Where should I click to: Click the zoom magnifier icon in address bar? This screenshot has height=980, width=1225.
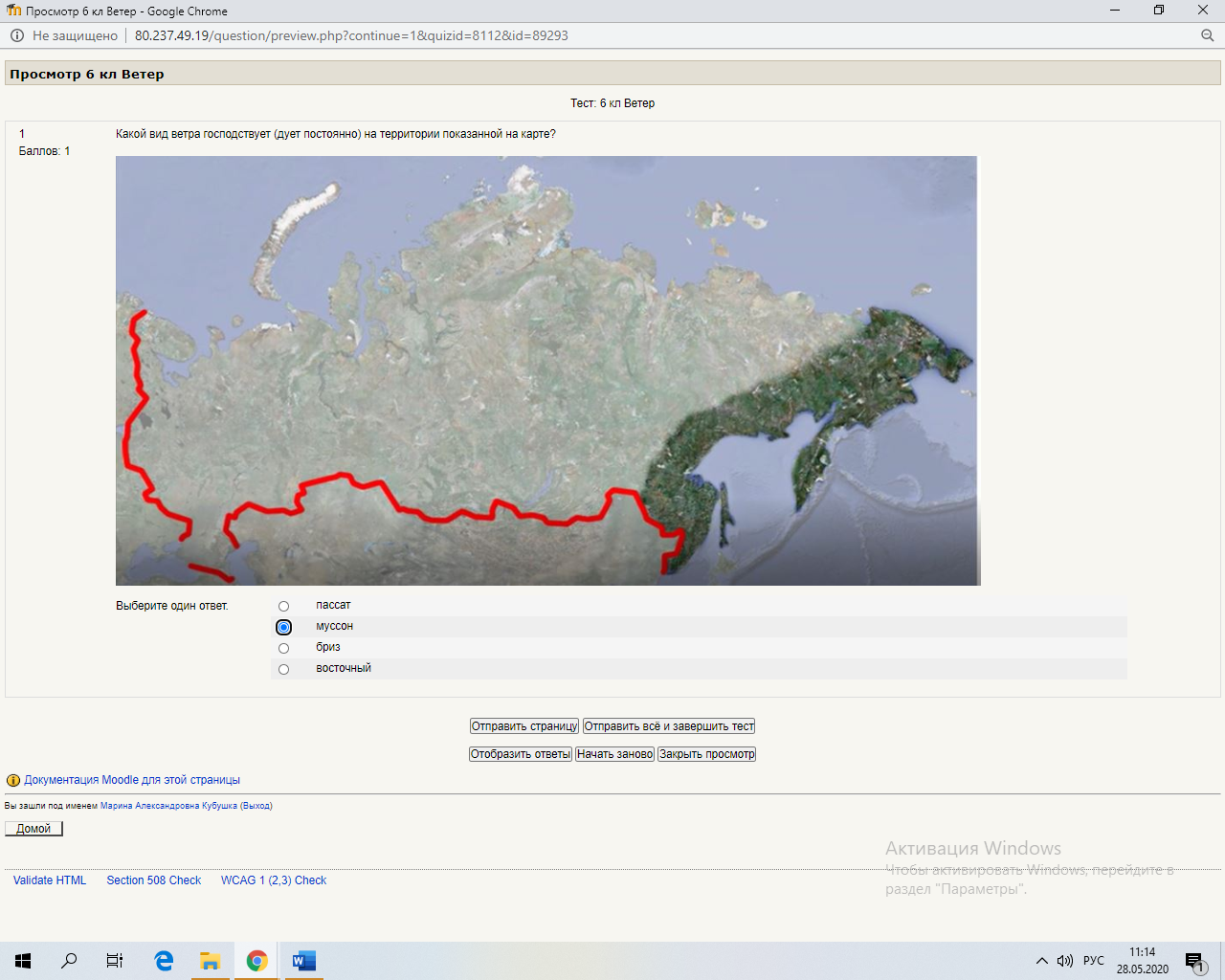point(1207,35)
